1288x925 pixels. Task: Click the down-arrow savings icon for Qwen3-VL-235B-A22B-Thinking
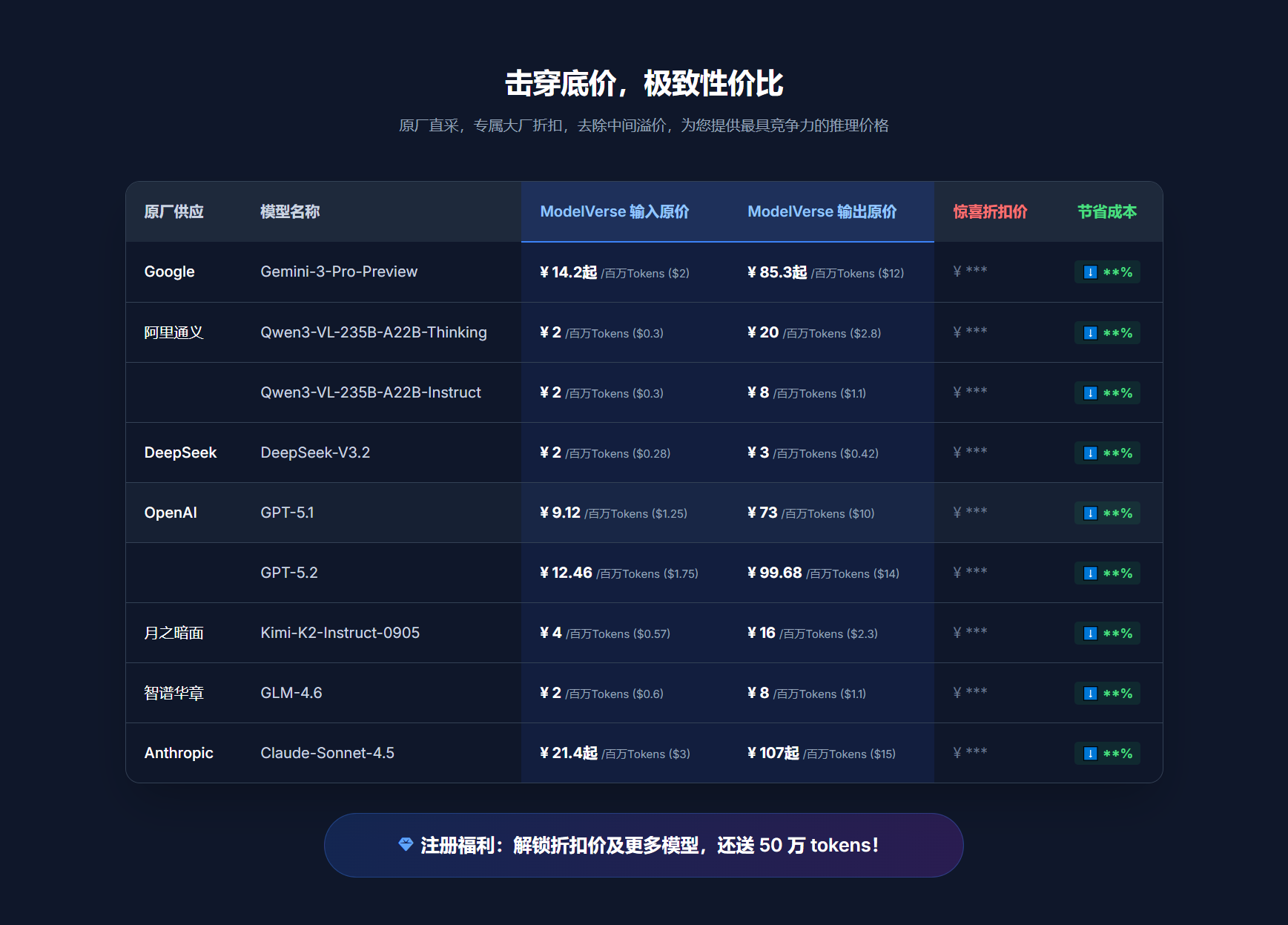pos(1090,333)
